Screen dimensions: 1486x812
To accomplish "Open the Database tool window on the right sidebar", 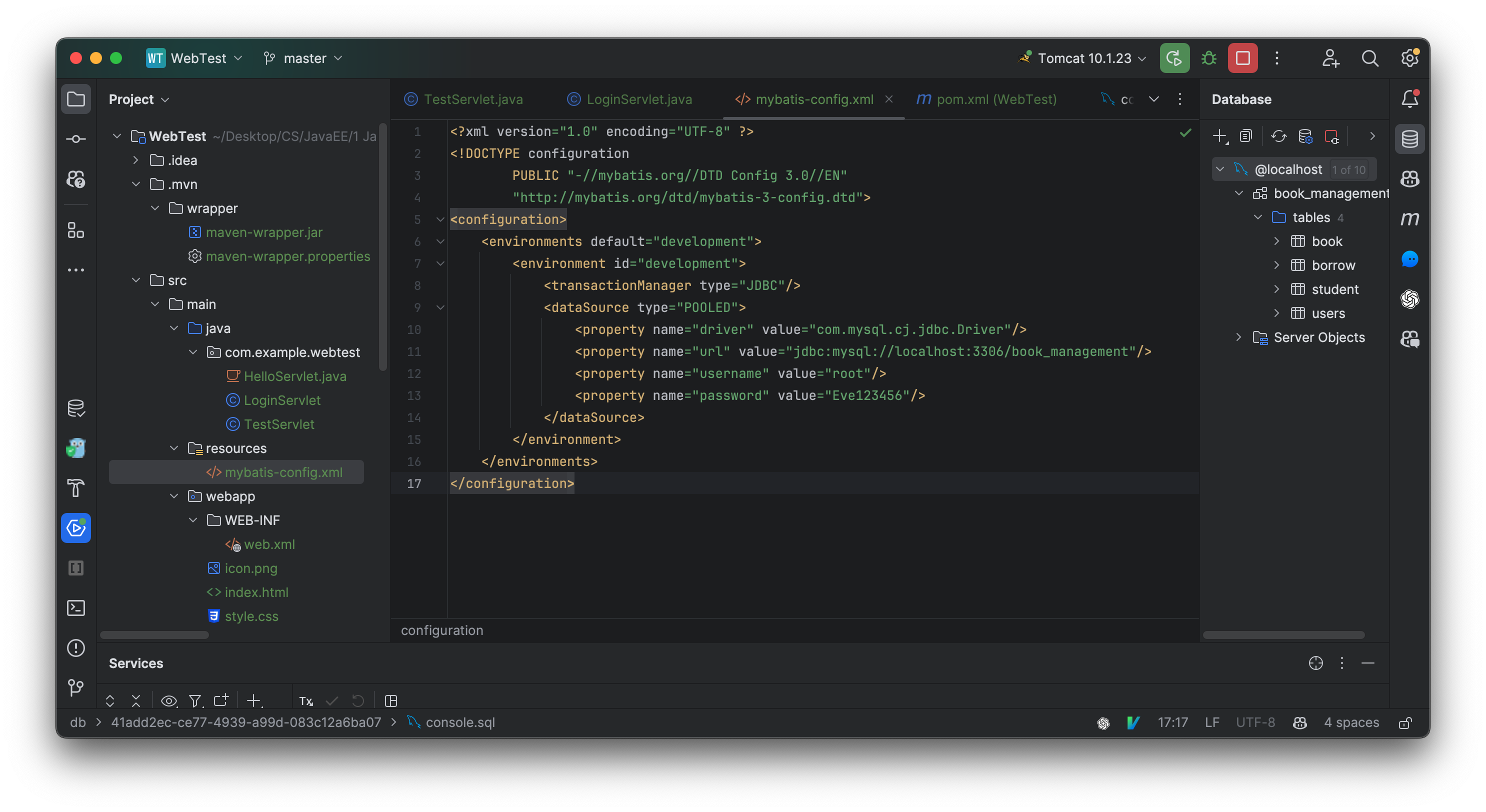I will coord(1410,138).
